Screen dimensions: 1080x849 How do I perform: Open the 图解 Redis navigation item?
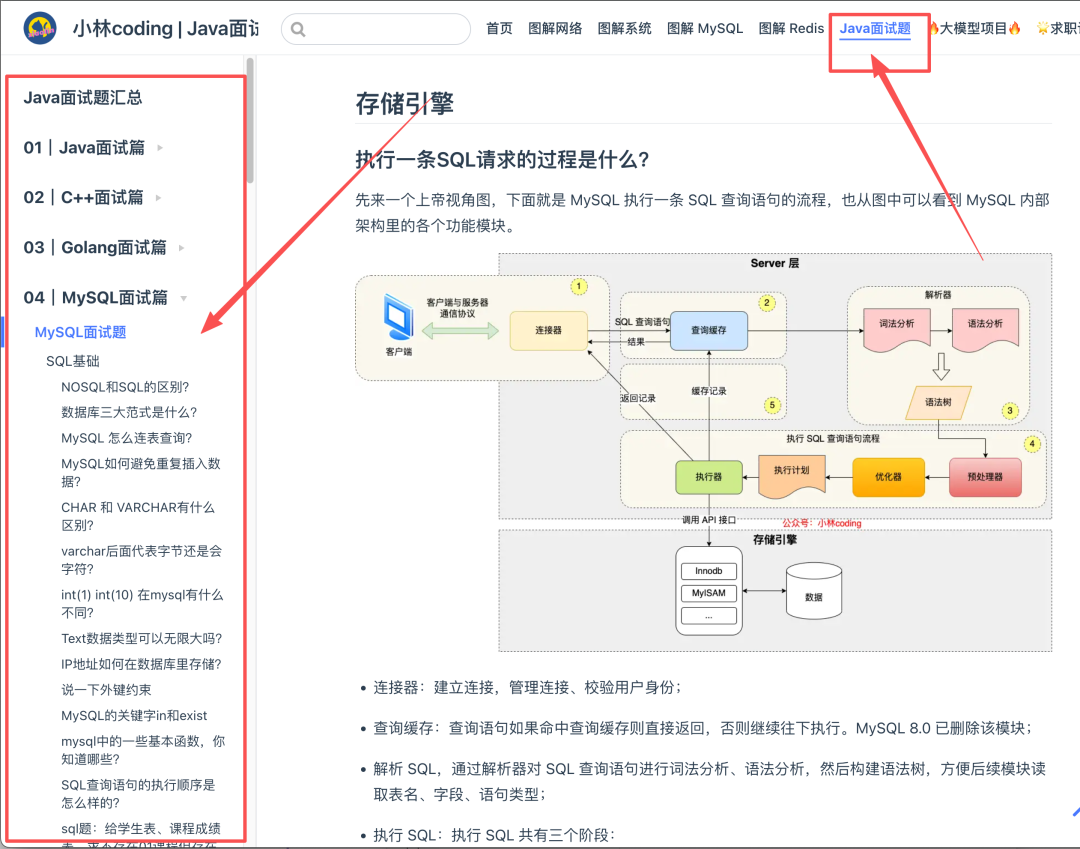[x=791, y=29]
